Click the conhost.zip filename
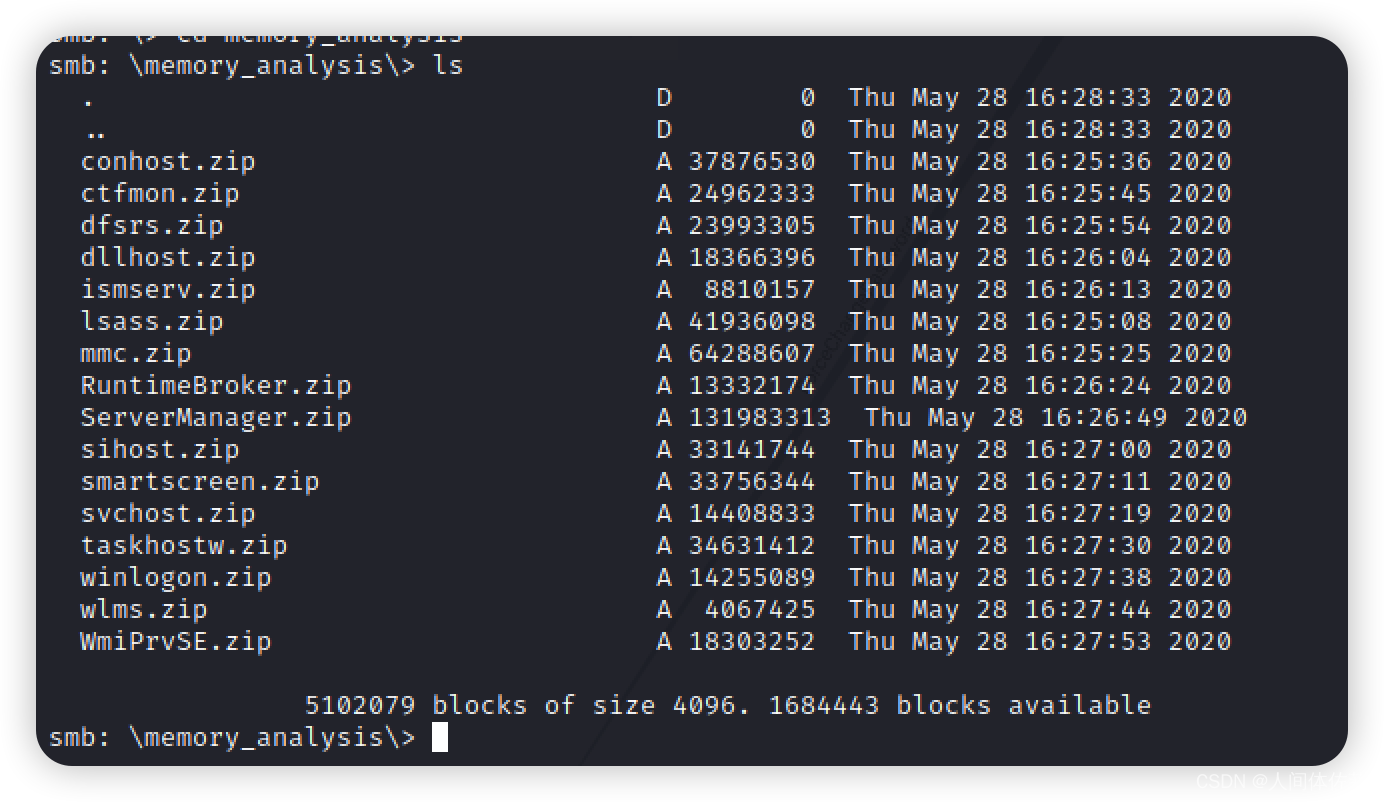The width and height of the screenshot is (1384, 802). coord(168,161)
